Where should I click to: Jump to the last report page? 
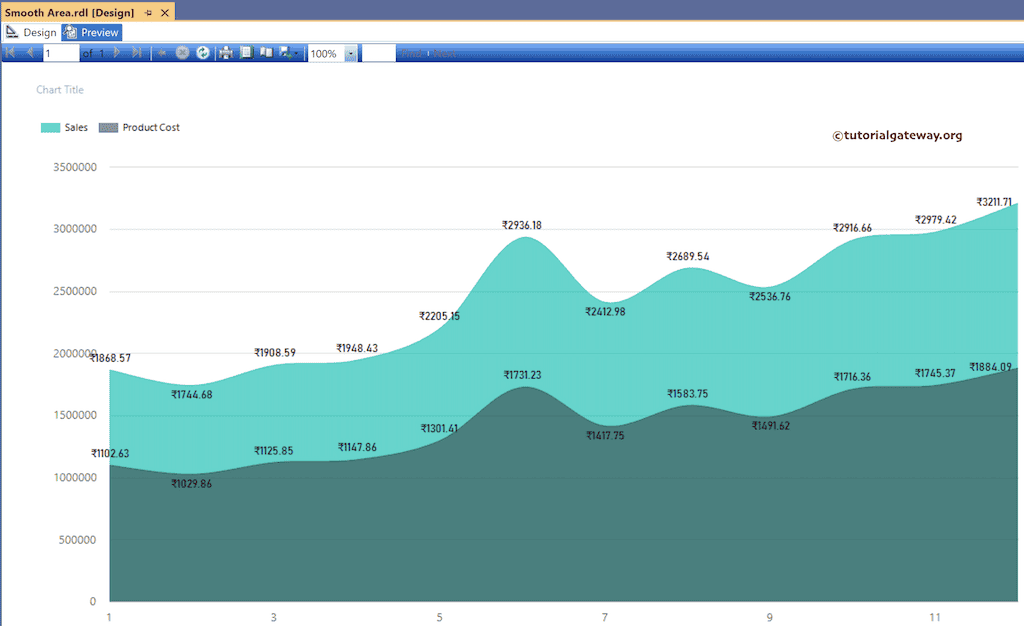[x=136, y=53]
